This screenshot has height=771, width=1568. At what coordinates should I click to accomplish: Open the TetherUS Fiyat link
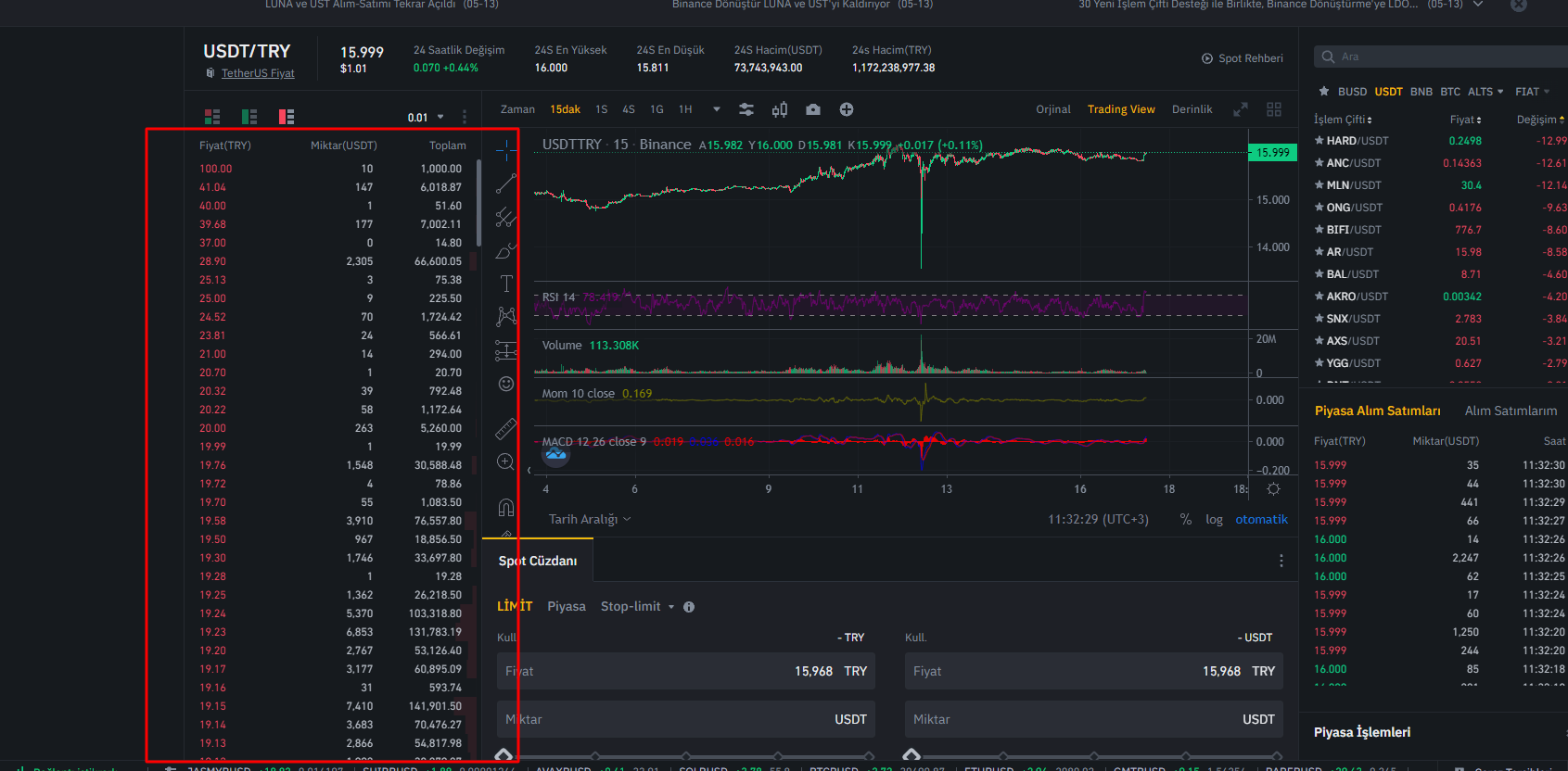258,73
